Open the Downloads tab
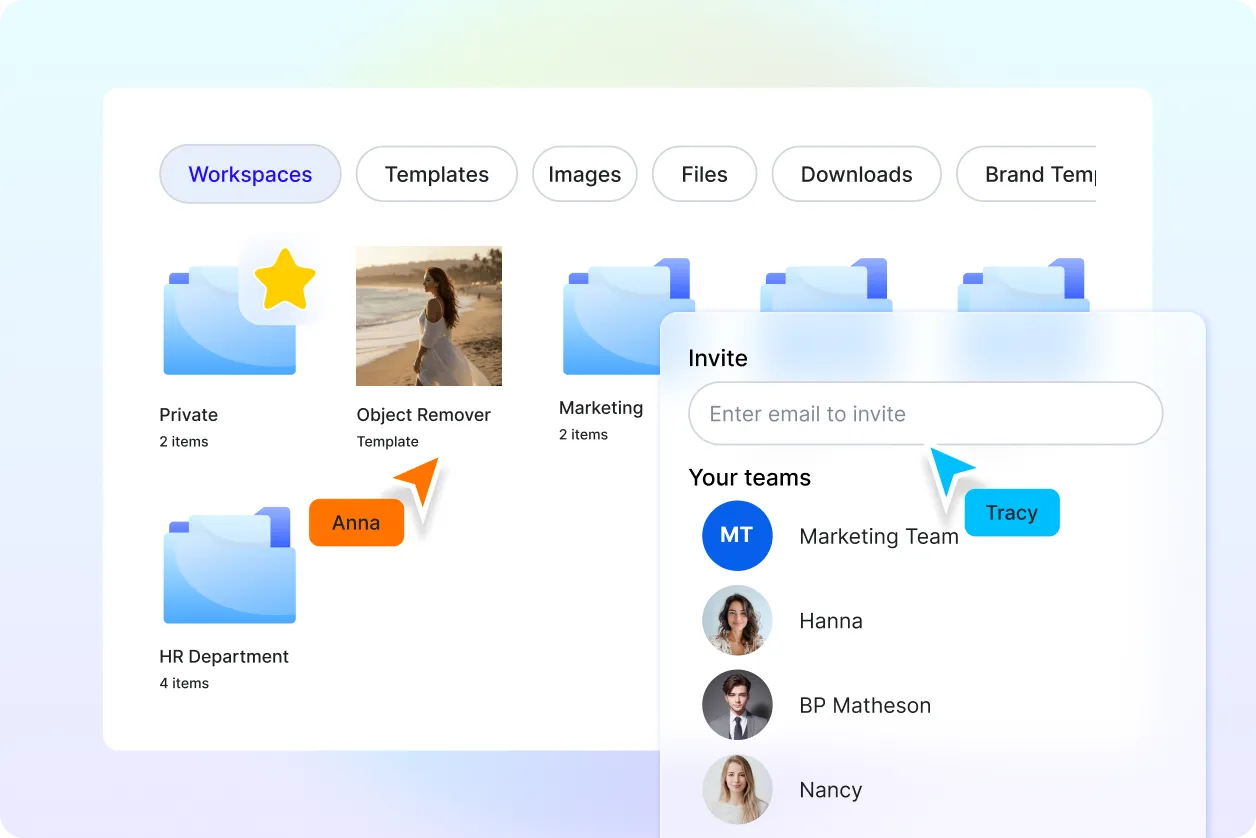The width and height of the screenshot is (1256, 838). pos(856,174)
